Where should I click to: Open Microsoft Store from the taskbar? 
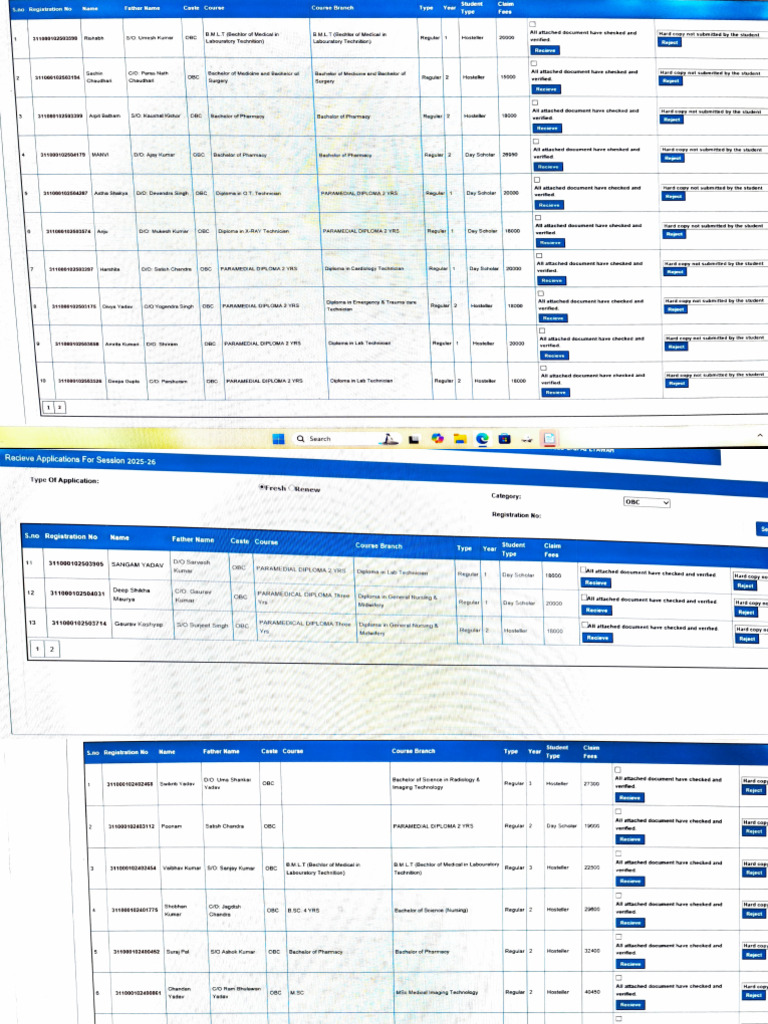[x=504, y=439]
